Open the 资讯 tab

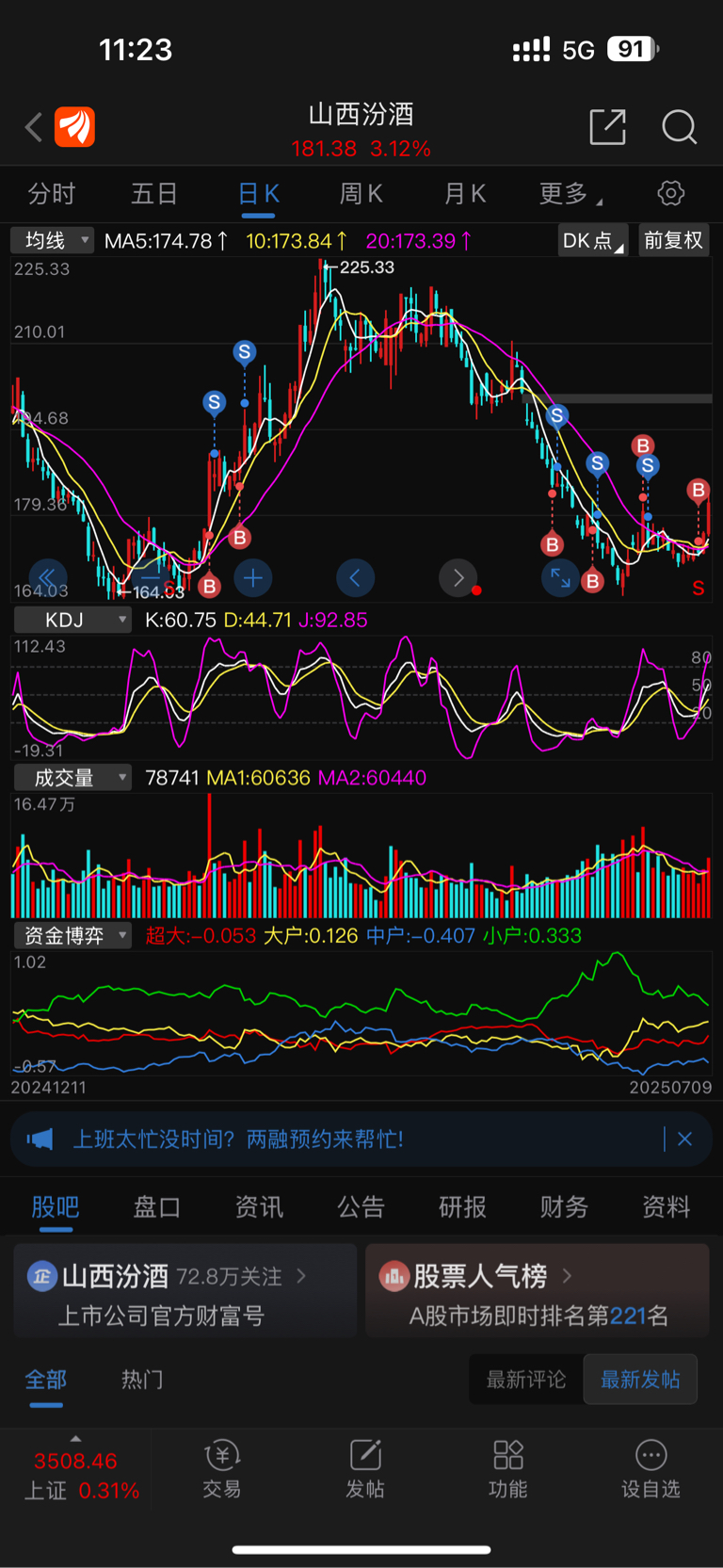[x=259, y=1207]
